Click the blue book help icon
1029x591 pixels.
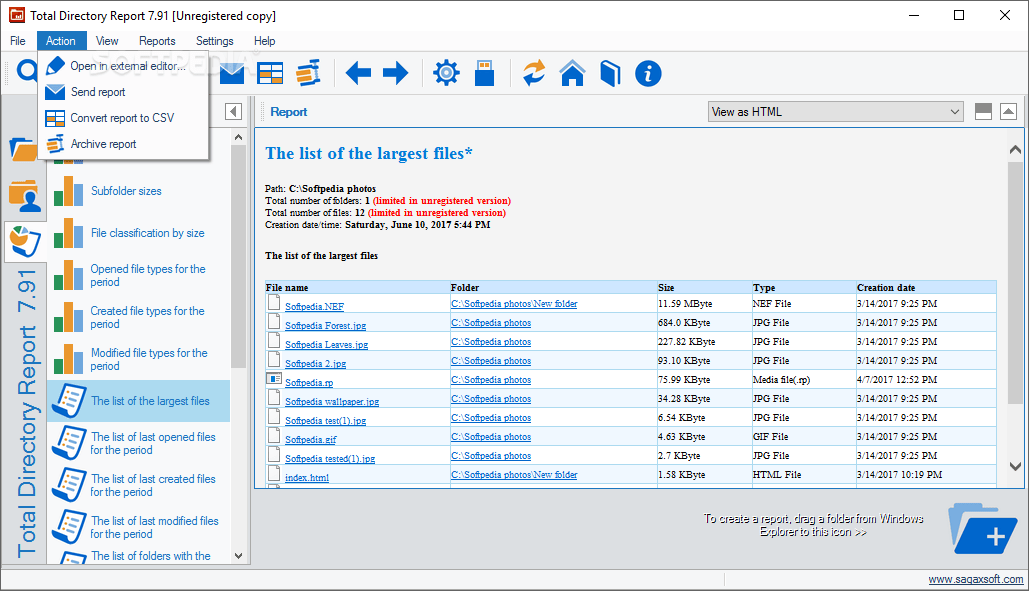[609, 72]
